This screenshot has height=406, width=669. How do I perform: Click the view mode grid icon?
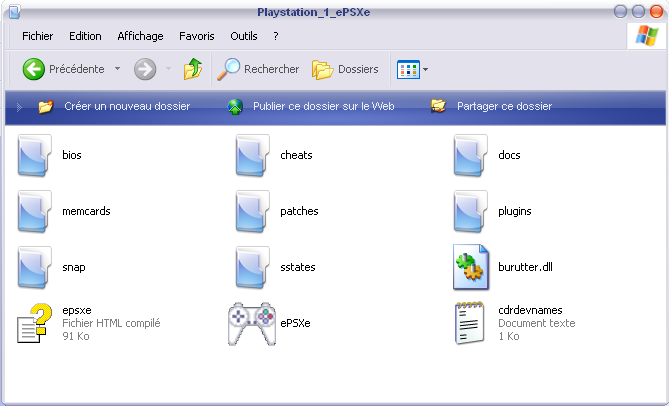point(408,70)
